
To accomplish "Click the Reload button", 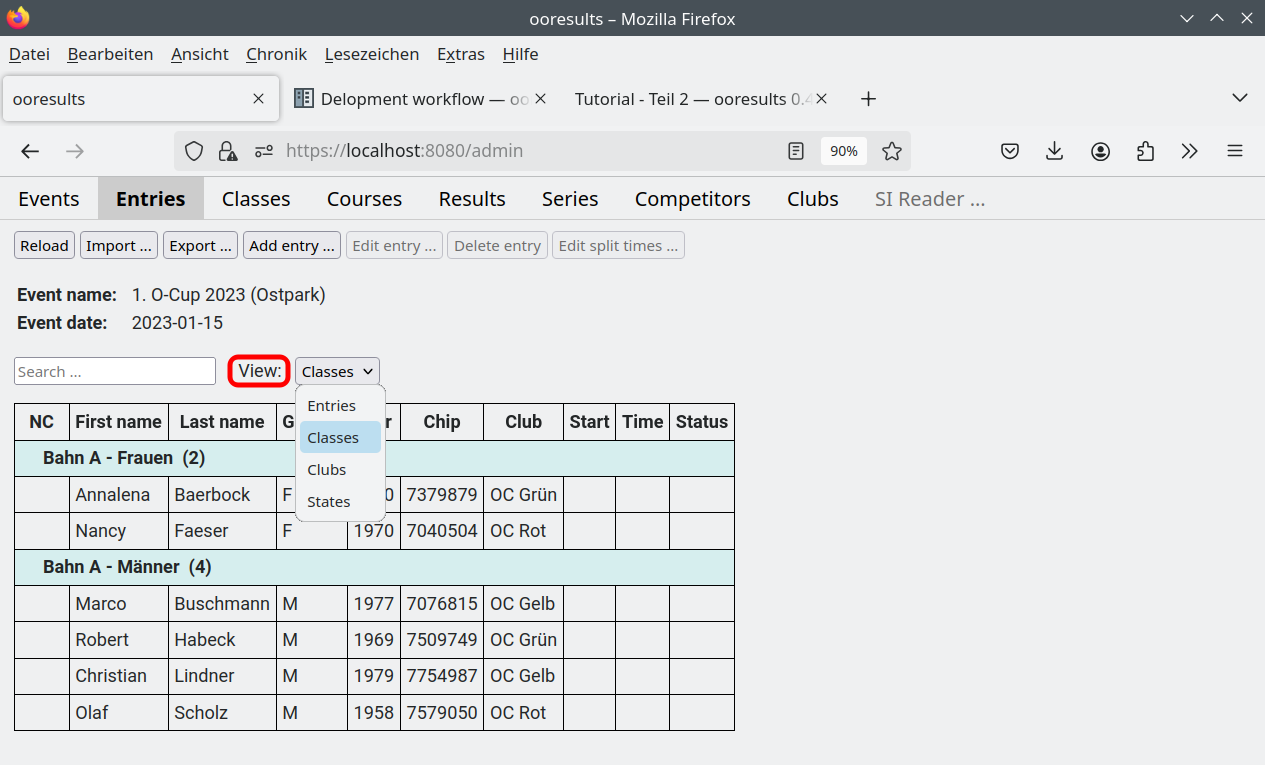I will click(45, 246).
